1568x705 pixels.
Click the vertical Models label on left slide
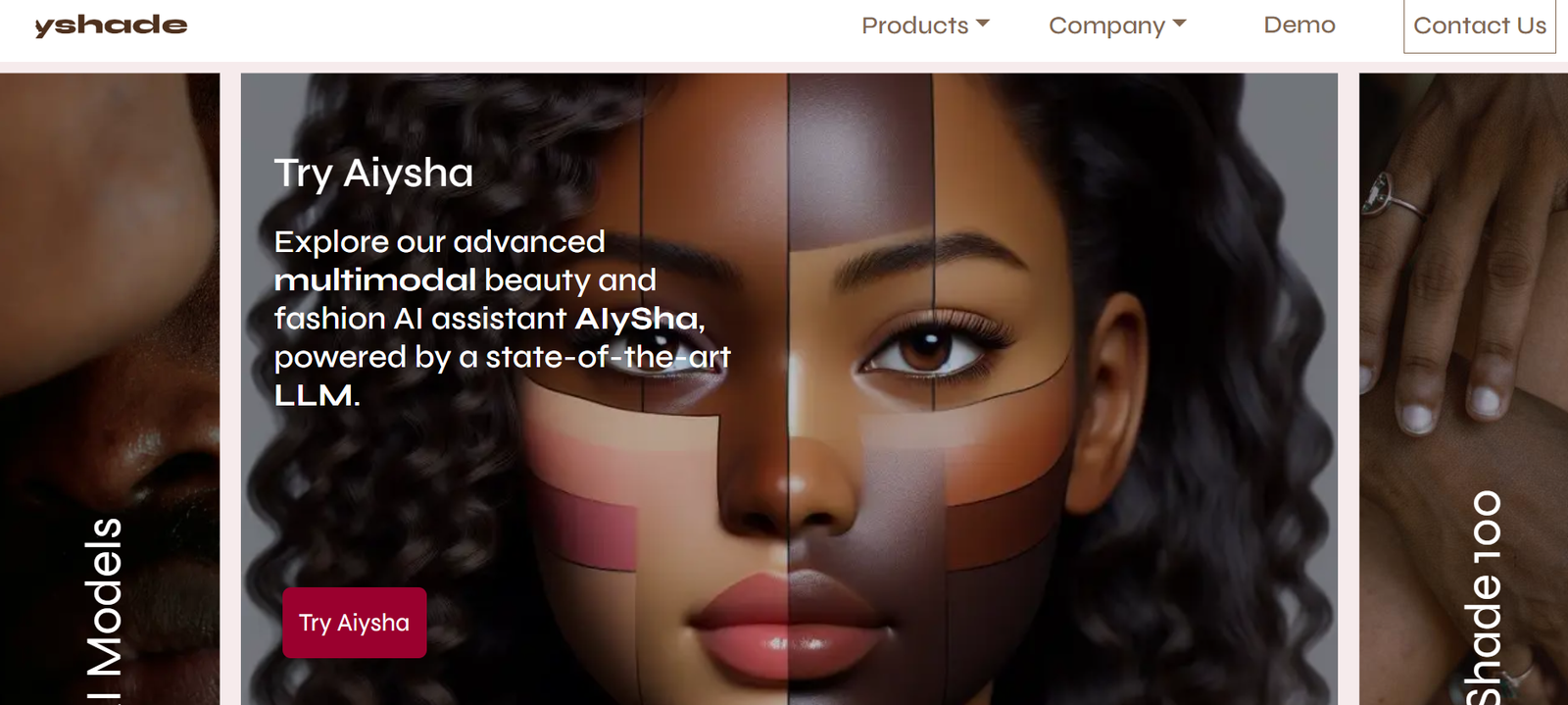[x=104, y=610]
